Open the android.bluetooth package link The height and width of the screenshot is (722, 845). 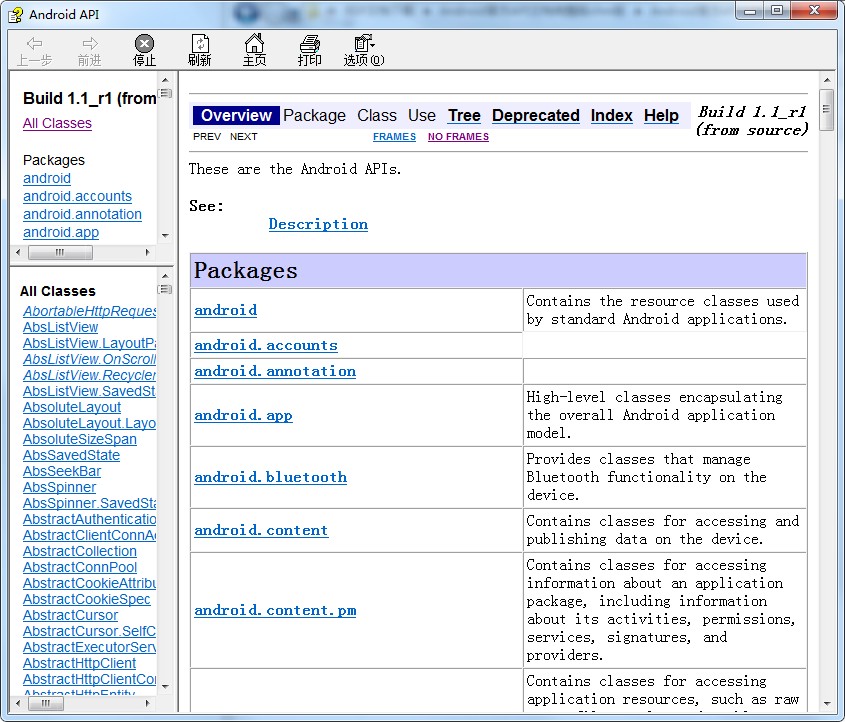270,478
